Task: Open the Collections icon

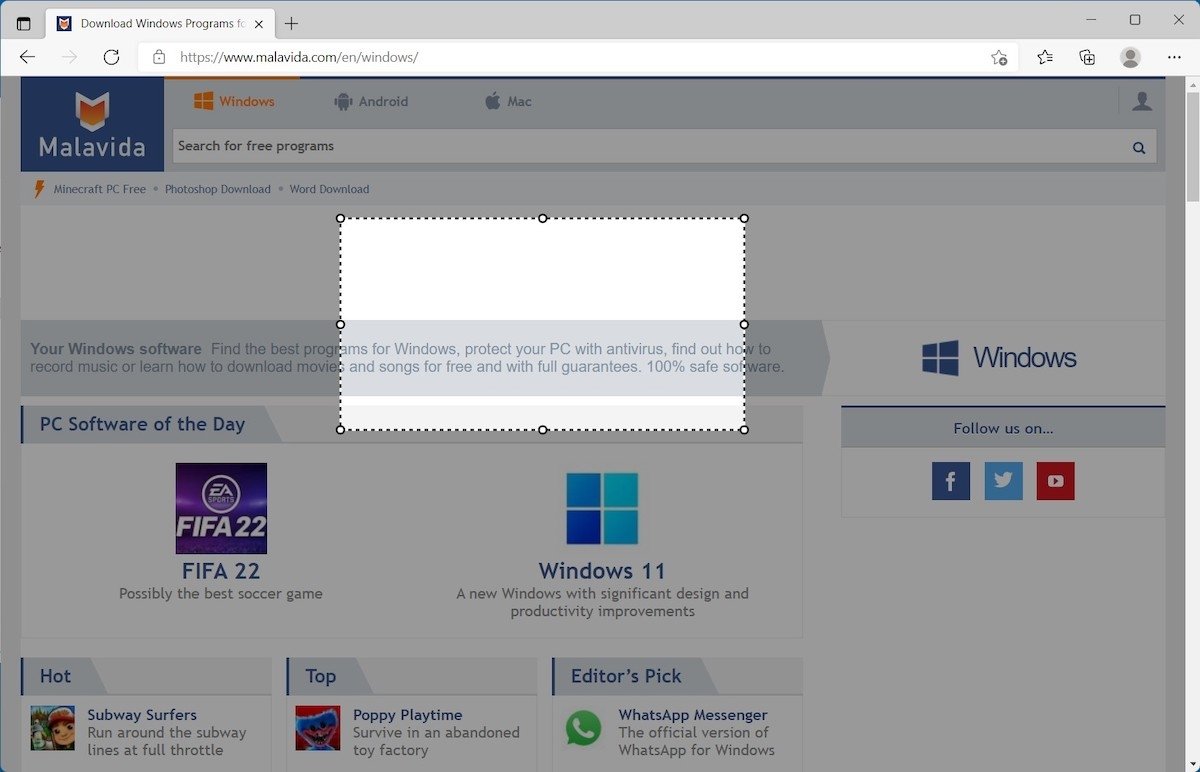Action: [1087, 57]
